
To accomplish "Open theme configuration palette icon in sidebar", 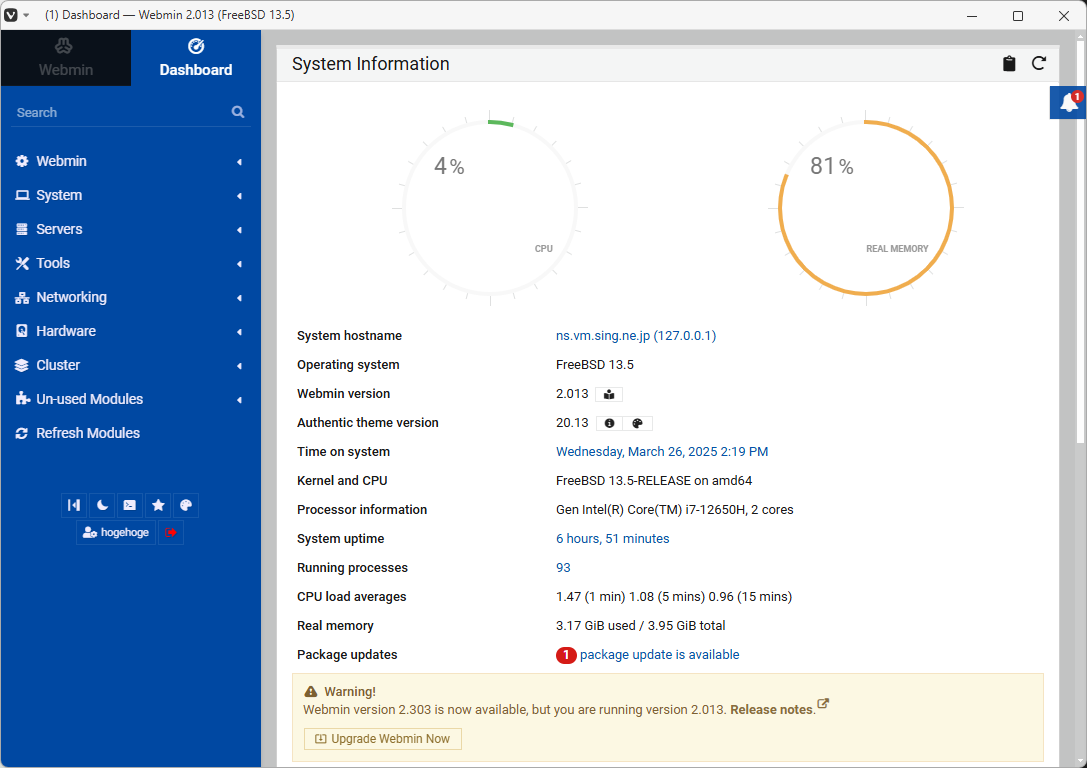I will [186, 505].
